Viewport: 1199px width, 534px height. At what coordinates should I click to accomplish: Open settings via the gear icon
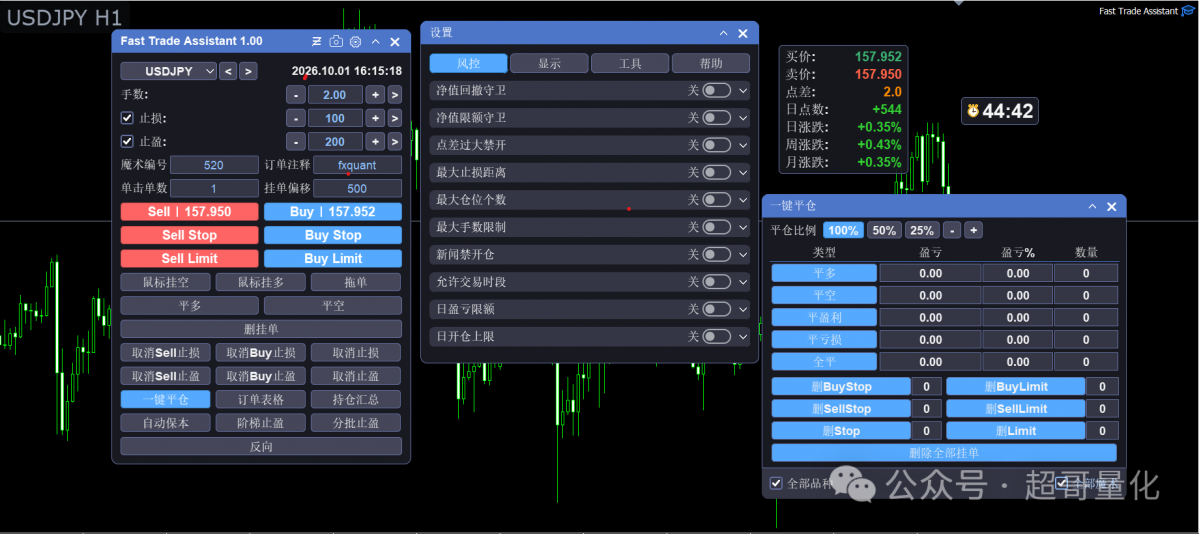point(355,42)
